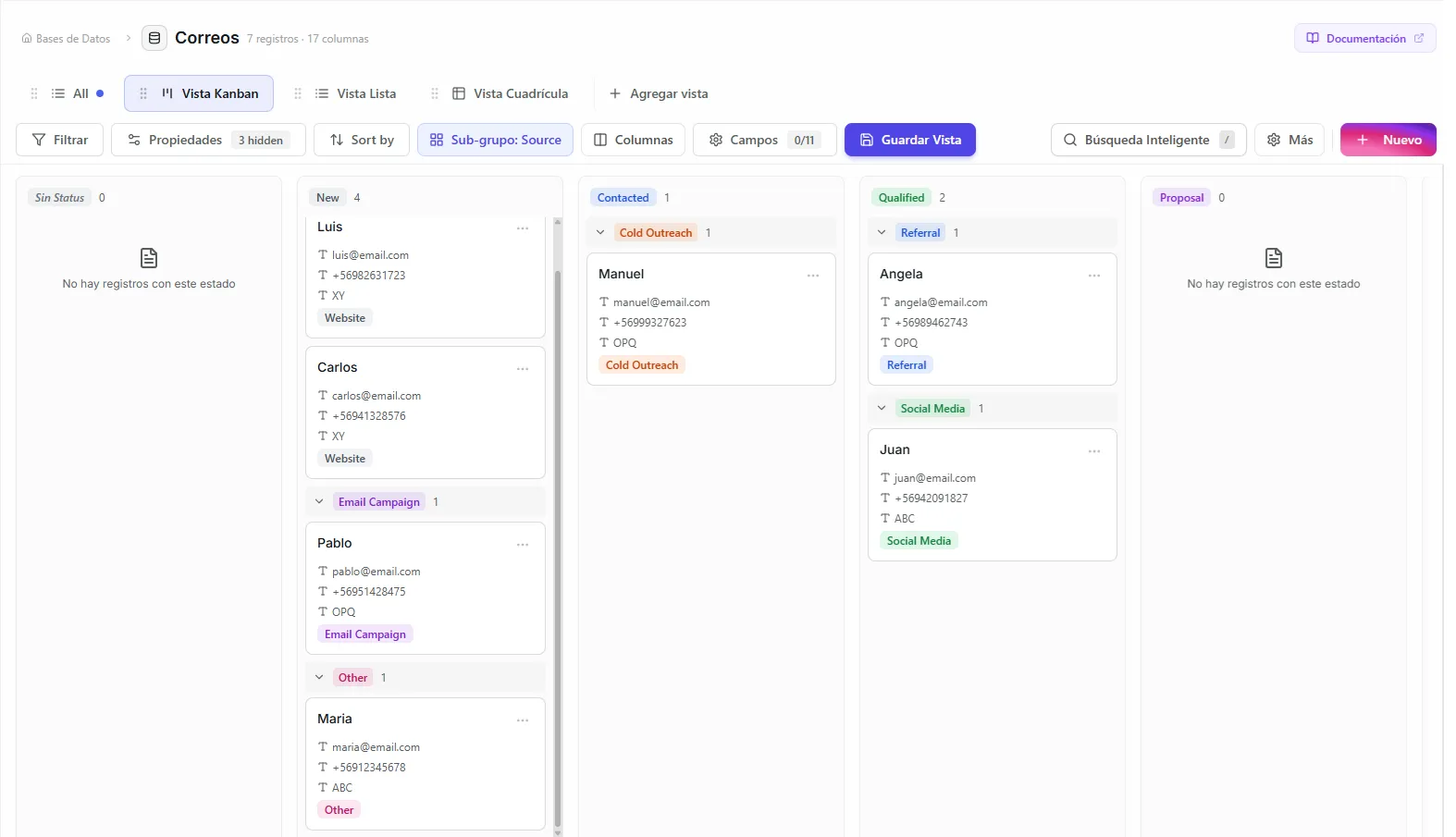Image resolution: width=1456 pixels, height=837 pixels.
Task: Open the Filtrar filter options
Action: click(60, 140)
